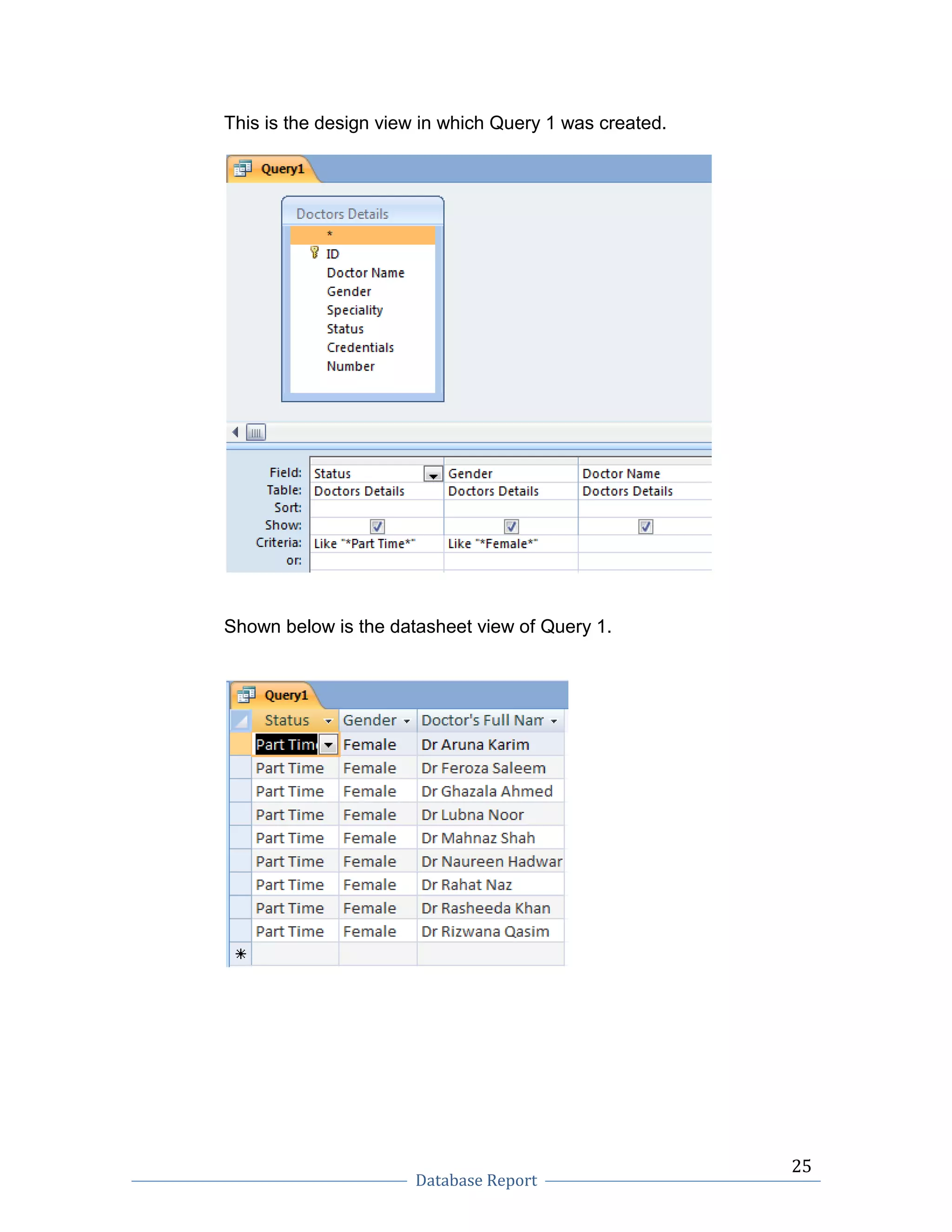
Task: Click the Sort cell under Status column
Action: [x=377, y=508]
